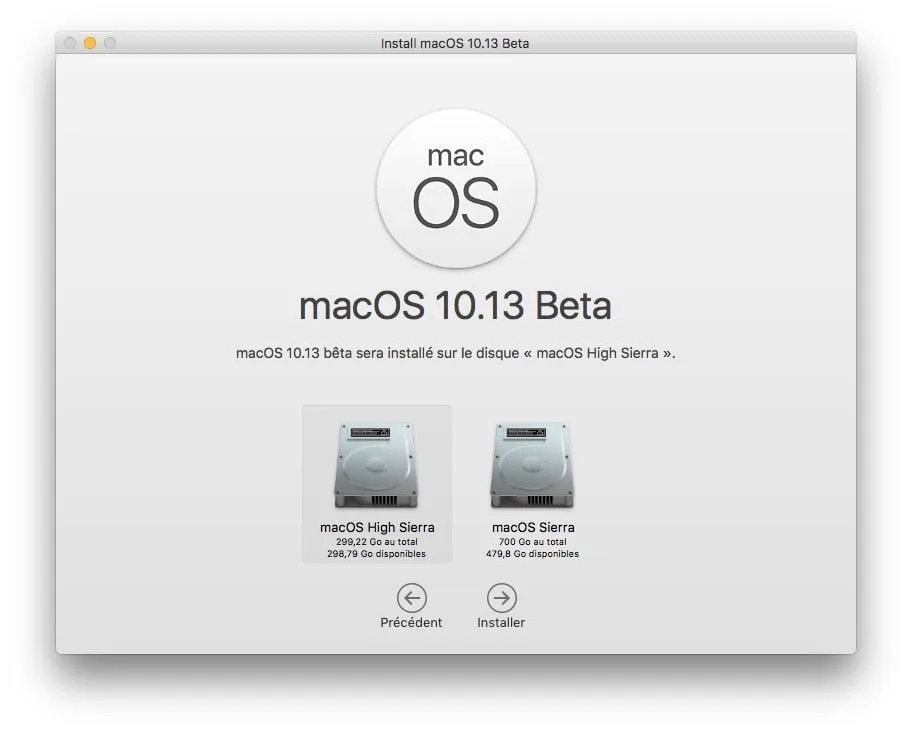Click the "Installer" label

[501, 622]
